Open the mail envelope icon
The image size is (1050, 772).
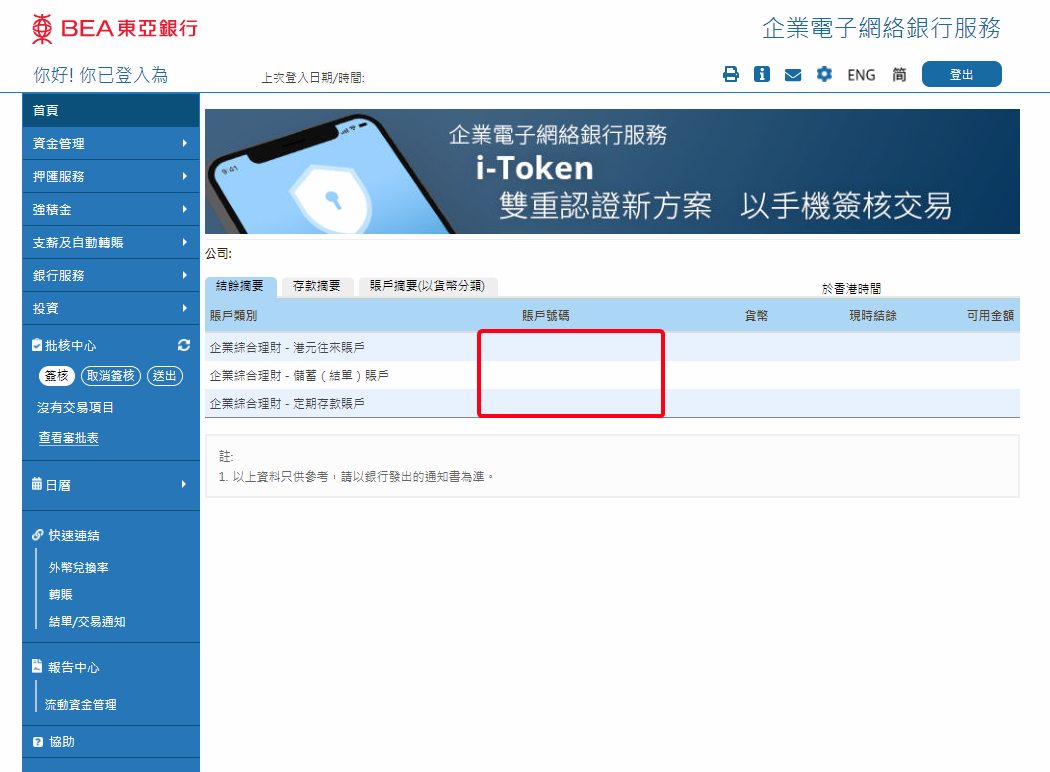[x=793, y=75]
